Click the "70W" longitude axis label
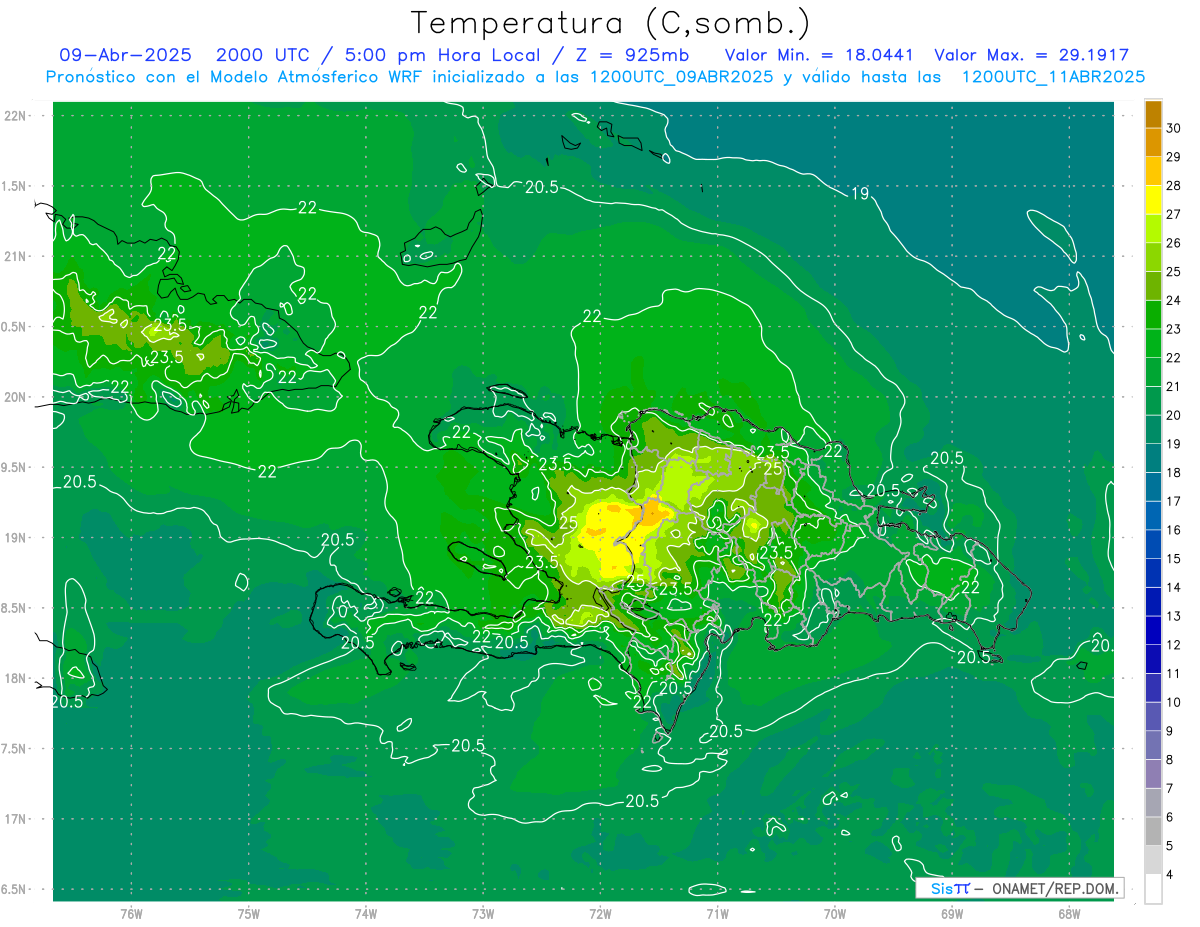 [835, 914]
